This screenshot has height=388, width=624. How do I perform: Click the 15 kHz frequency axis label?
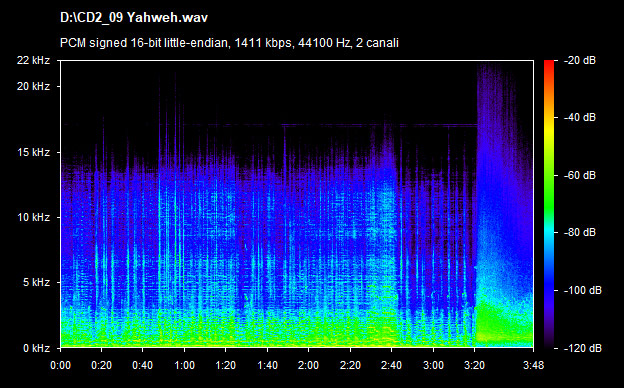click(x=33, y=152)
